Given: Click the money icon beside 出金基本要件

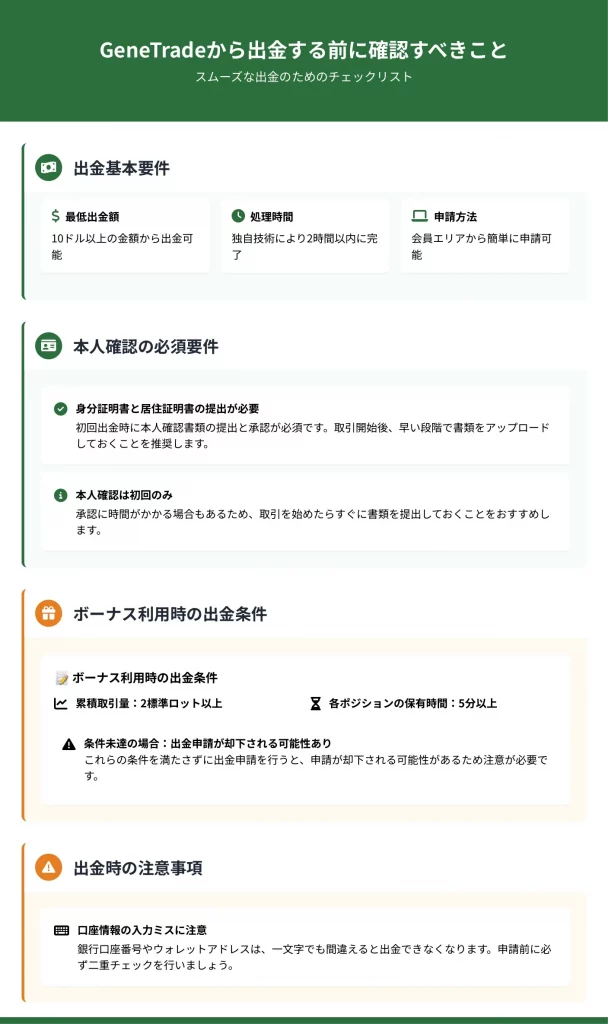Looking at the screenshot, I should (x=48, y=168).
